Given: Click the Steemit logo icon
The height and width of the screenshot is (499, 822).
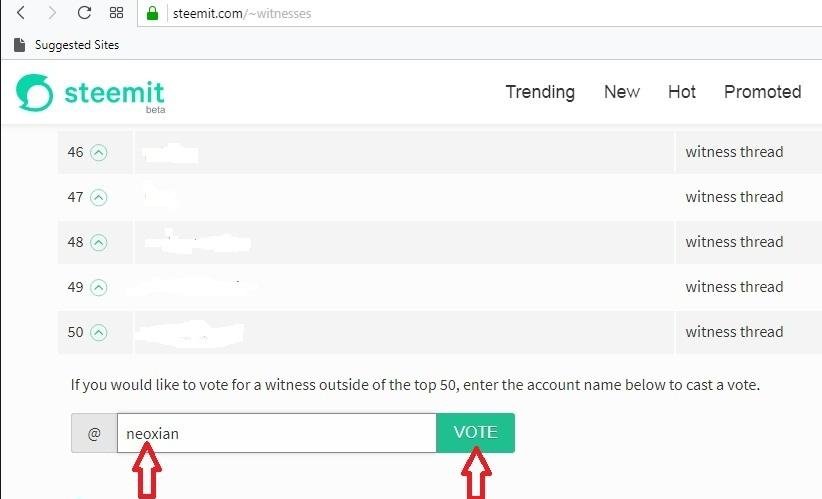Looking at the screenshot, I should [x=35, y=93].
